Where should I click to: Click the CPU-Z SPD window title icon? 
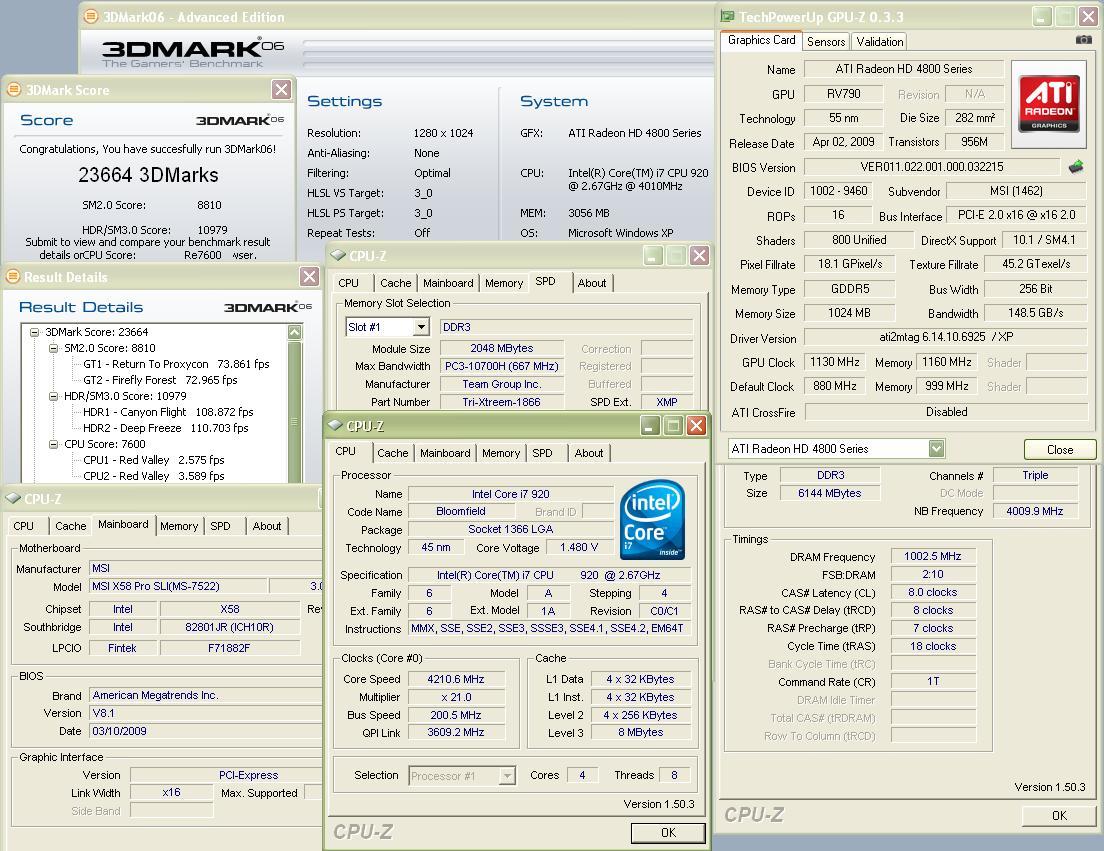(x=338, y=256)
